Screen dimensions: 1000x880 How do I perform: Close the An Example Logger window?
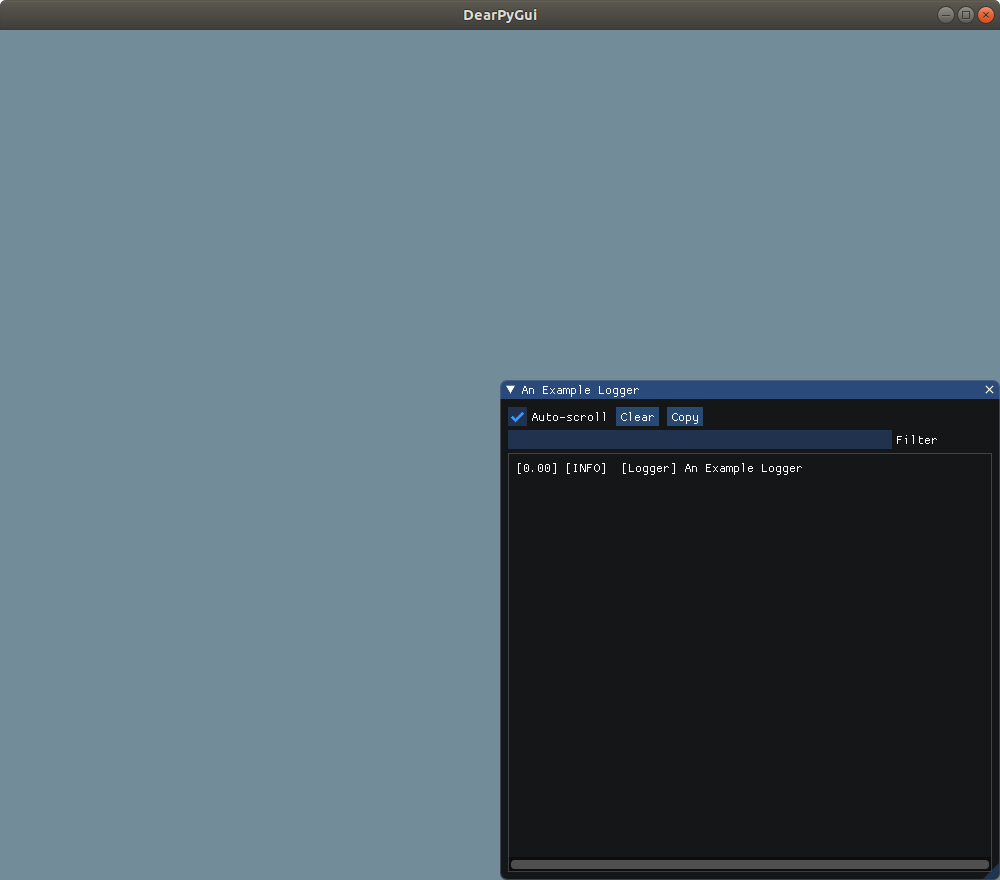click(989, 390)
